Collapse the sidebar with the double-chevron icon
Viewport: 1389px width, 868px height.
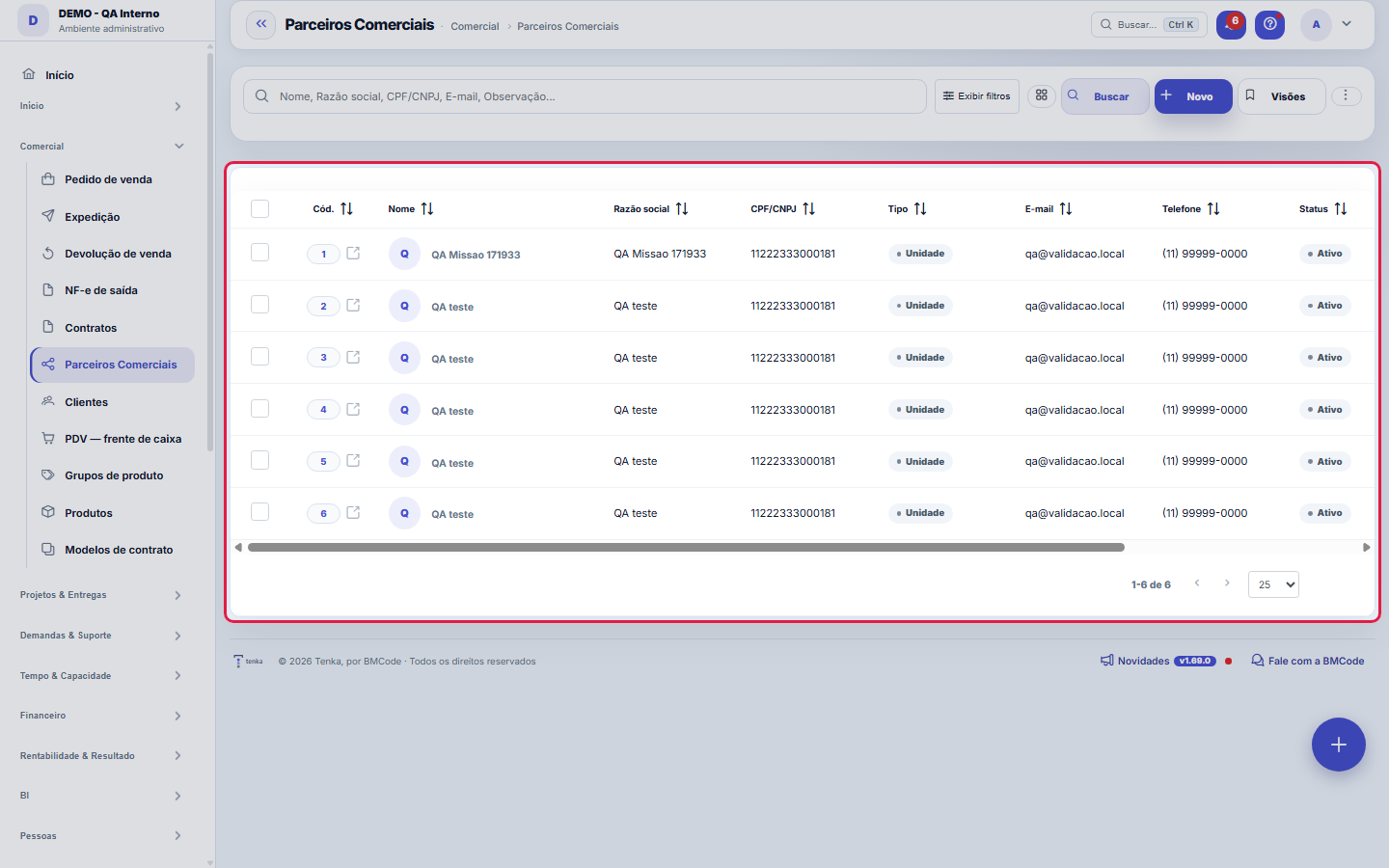pyautogui.click(x=260, y=24)
